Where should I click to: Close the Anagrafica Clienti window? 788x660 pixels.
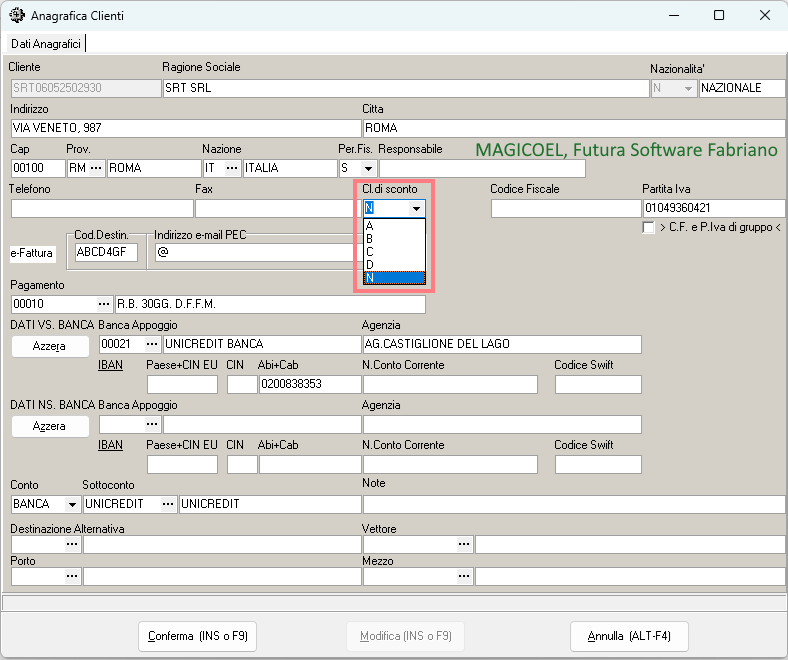(x=765, y=15)
